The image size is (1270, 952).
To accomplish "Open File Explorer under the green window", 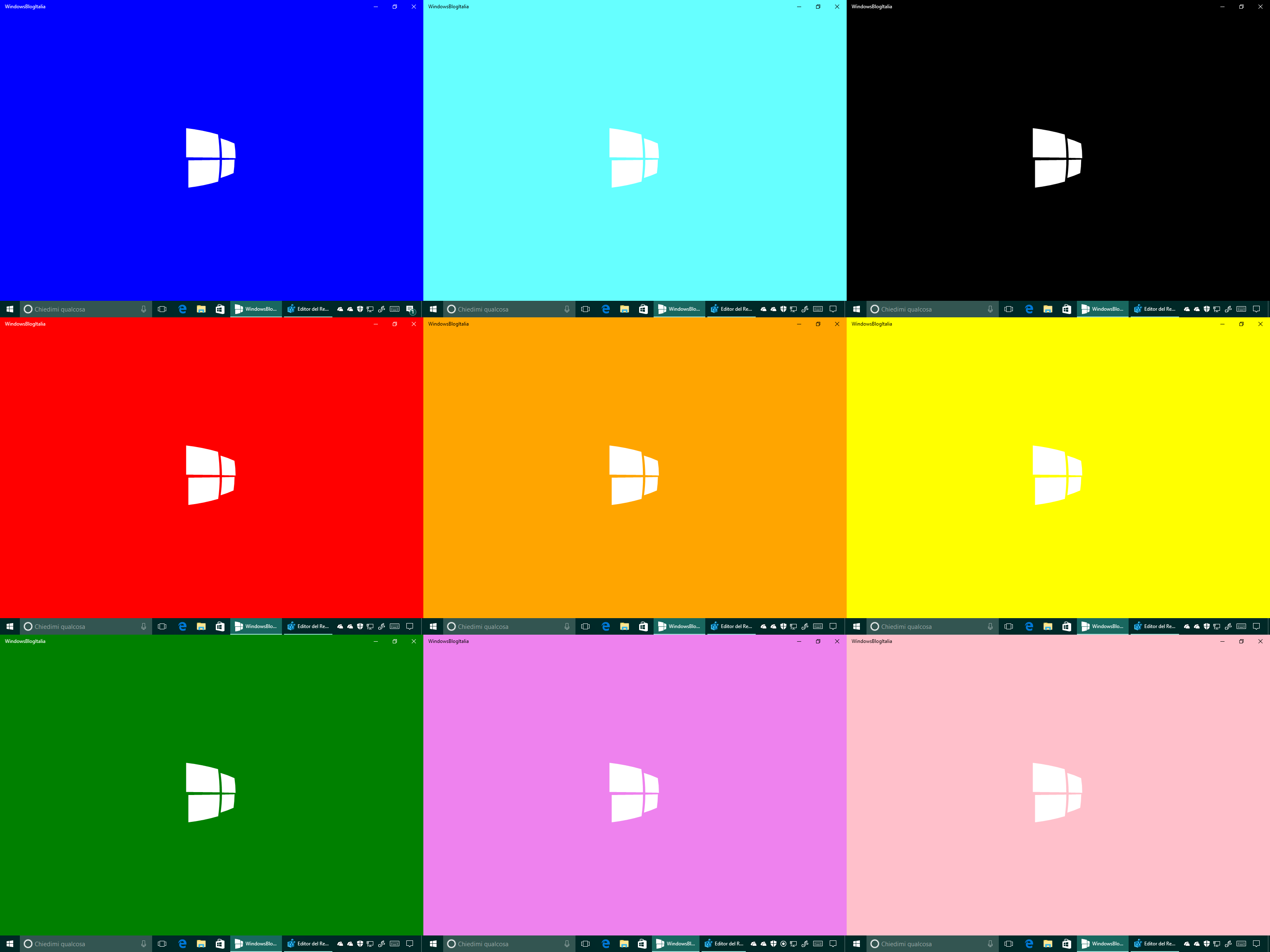I will click(201, 944).
